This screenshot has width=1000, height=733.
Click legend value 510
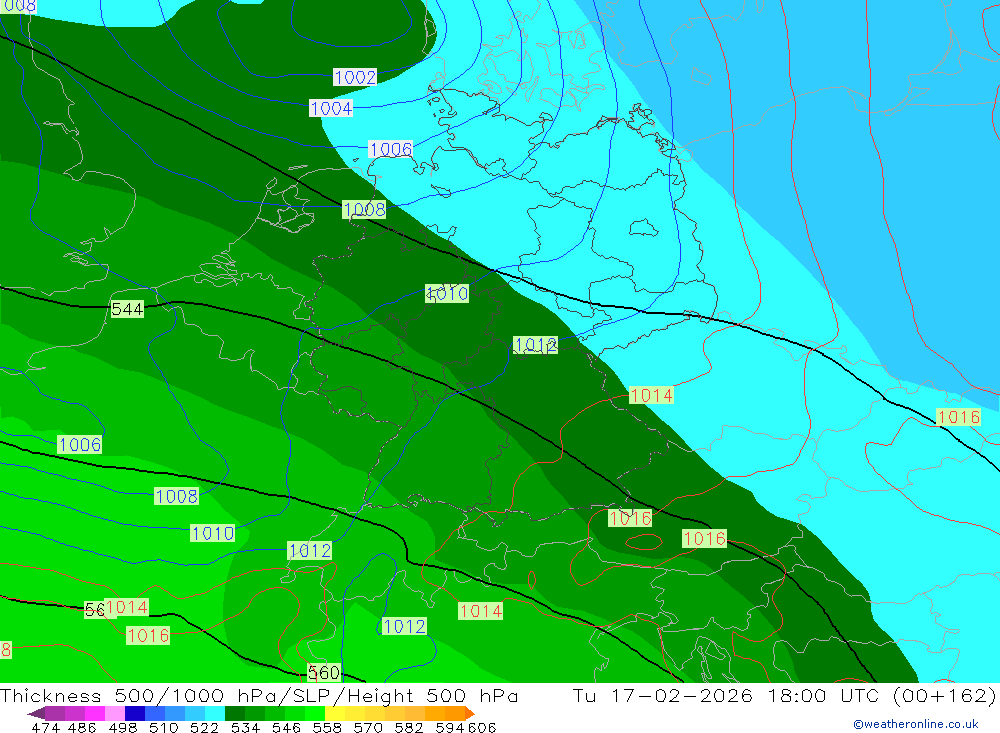[x=164, y=727]
